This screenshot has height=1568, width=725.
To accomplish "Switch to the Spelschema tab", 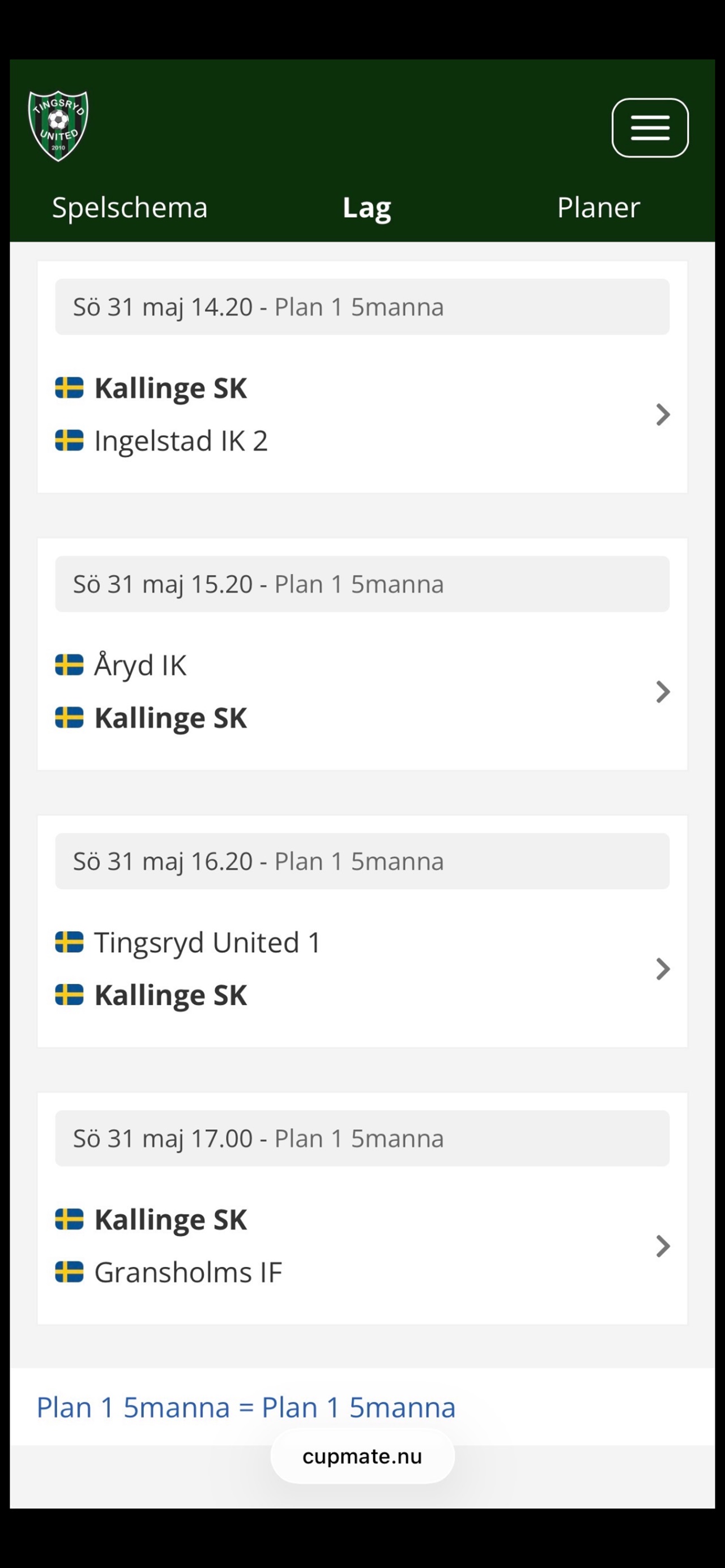I will coord(130,208).
